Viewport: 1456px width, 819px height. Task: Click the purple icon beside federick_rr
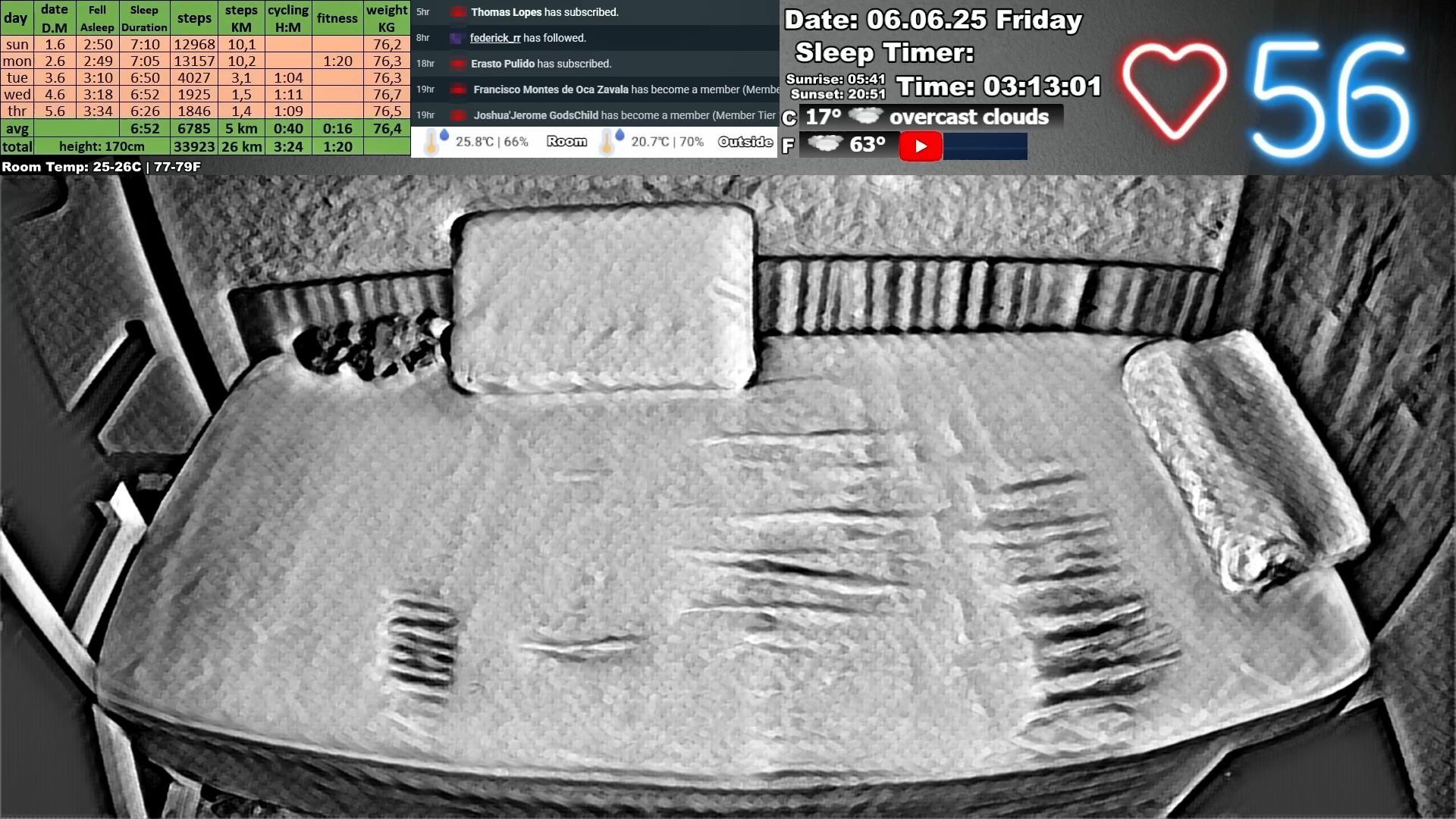457,38
